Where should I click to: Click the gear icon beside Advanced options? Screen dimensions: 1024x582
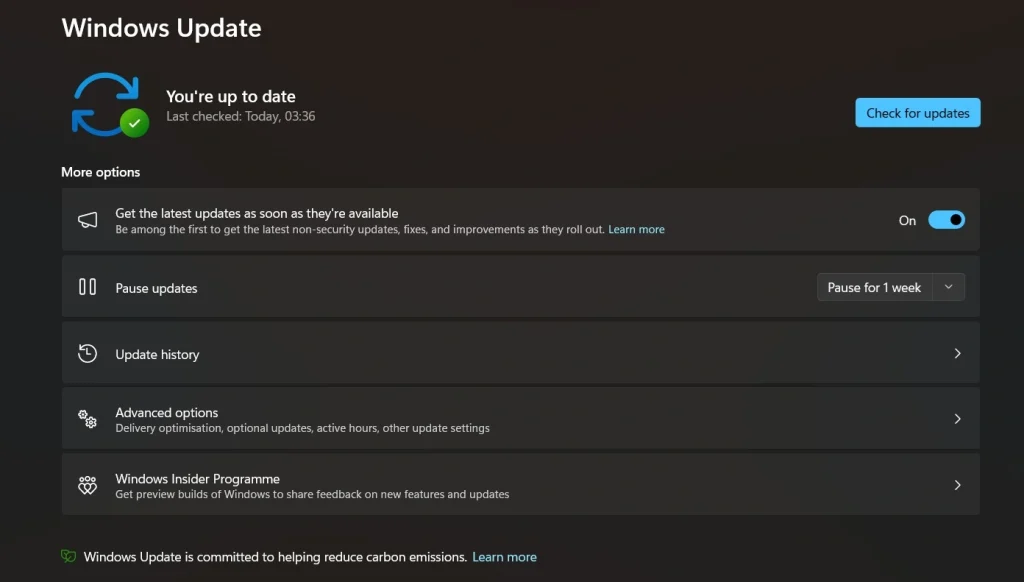tap(88, 419)
